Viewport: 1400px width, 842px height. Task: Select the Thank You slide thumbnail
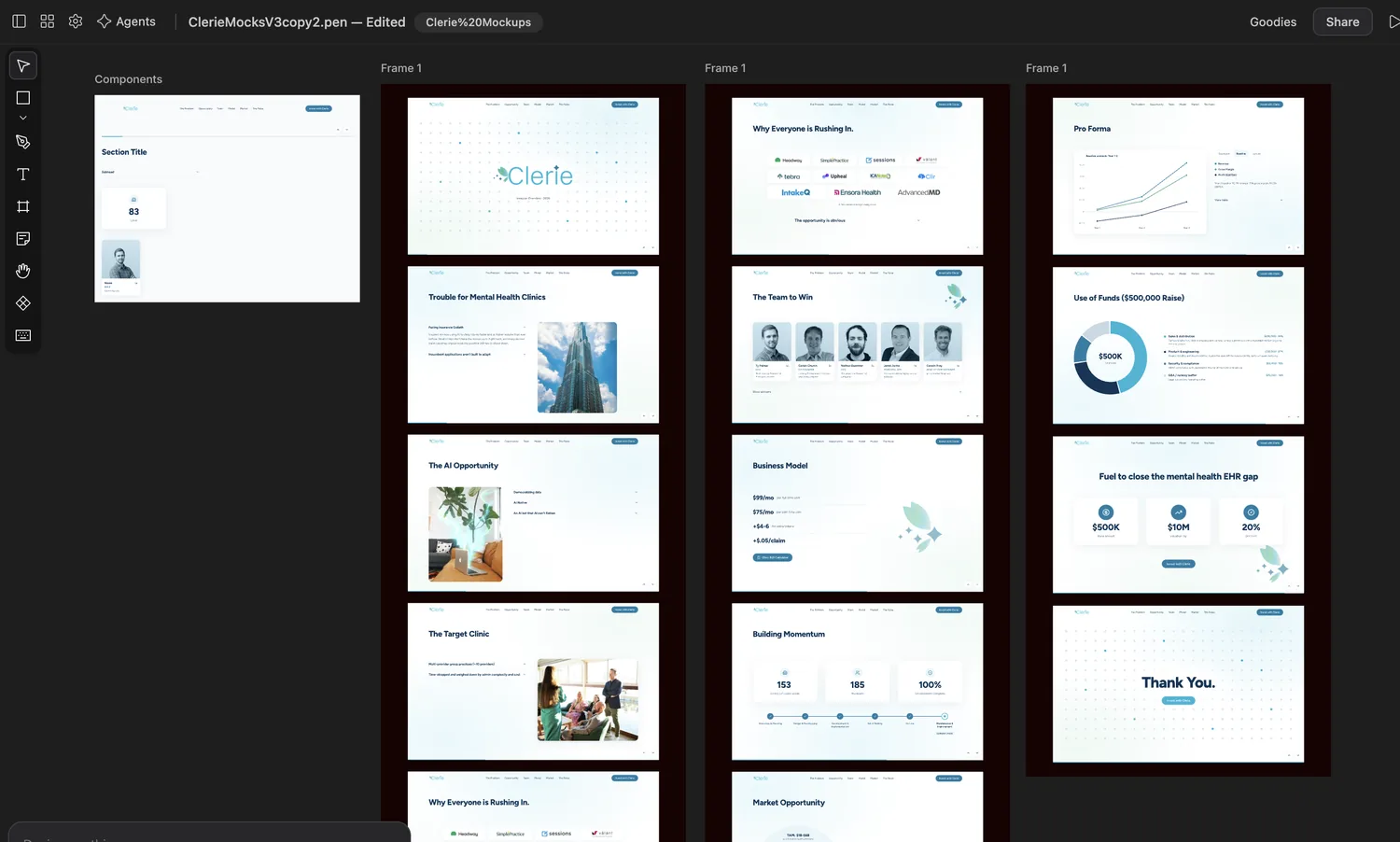1178,684
